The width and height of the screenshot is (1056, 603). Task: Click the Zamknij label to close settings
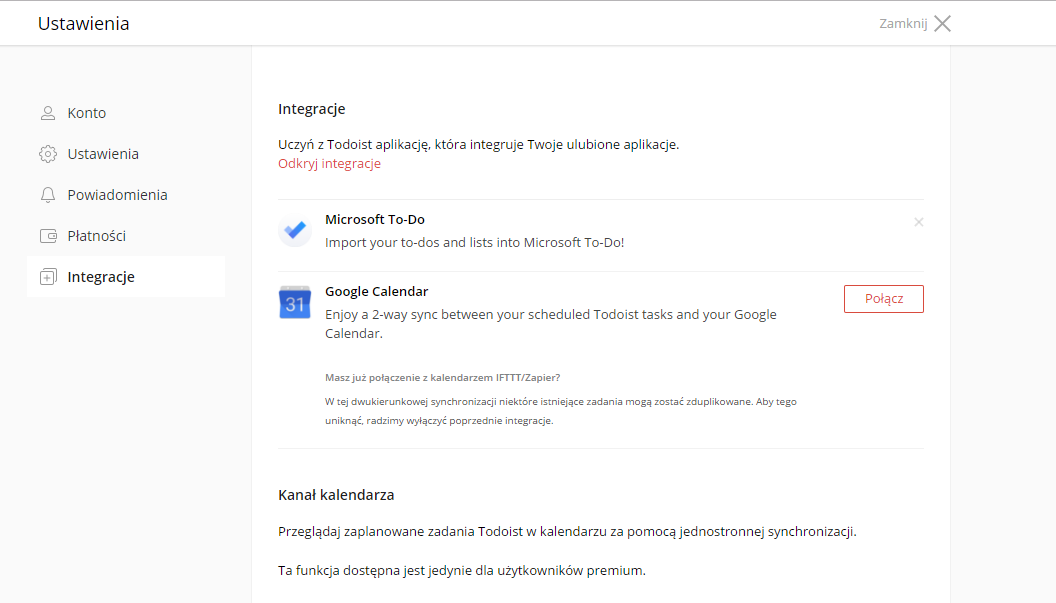tap(903, 24)
